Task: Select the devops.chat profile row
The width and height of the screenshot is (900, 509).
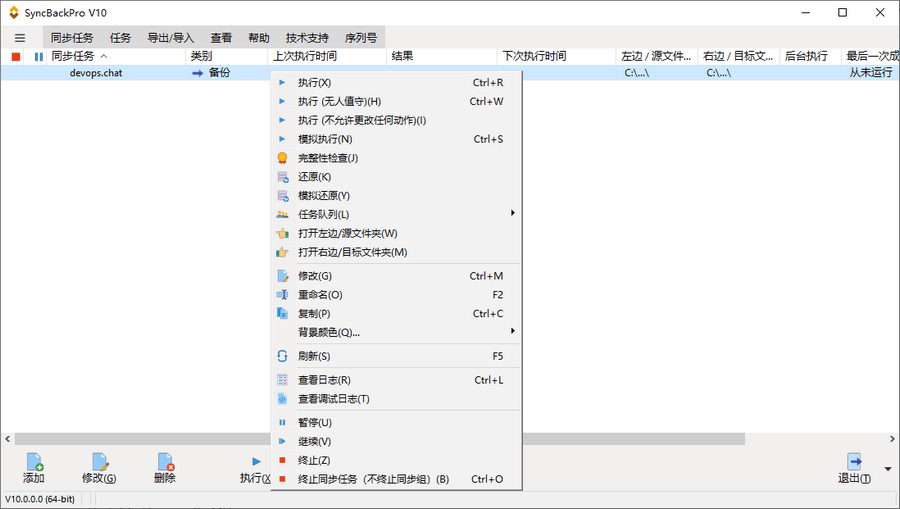Action: pyautogui.click(x=450, y=73)
